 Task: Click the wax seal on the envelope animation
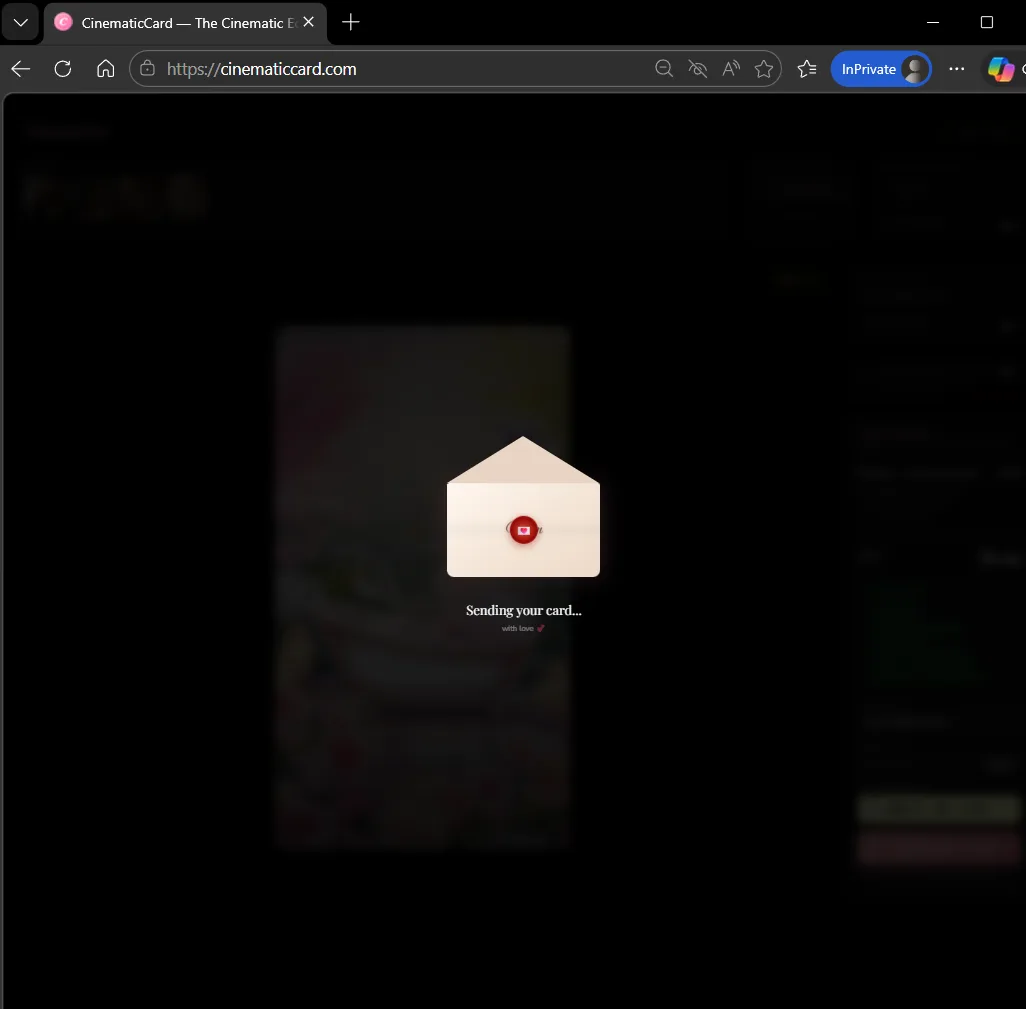[523, 530]
